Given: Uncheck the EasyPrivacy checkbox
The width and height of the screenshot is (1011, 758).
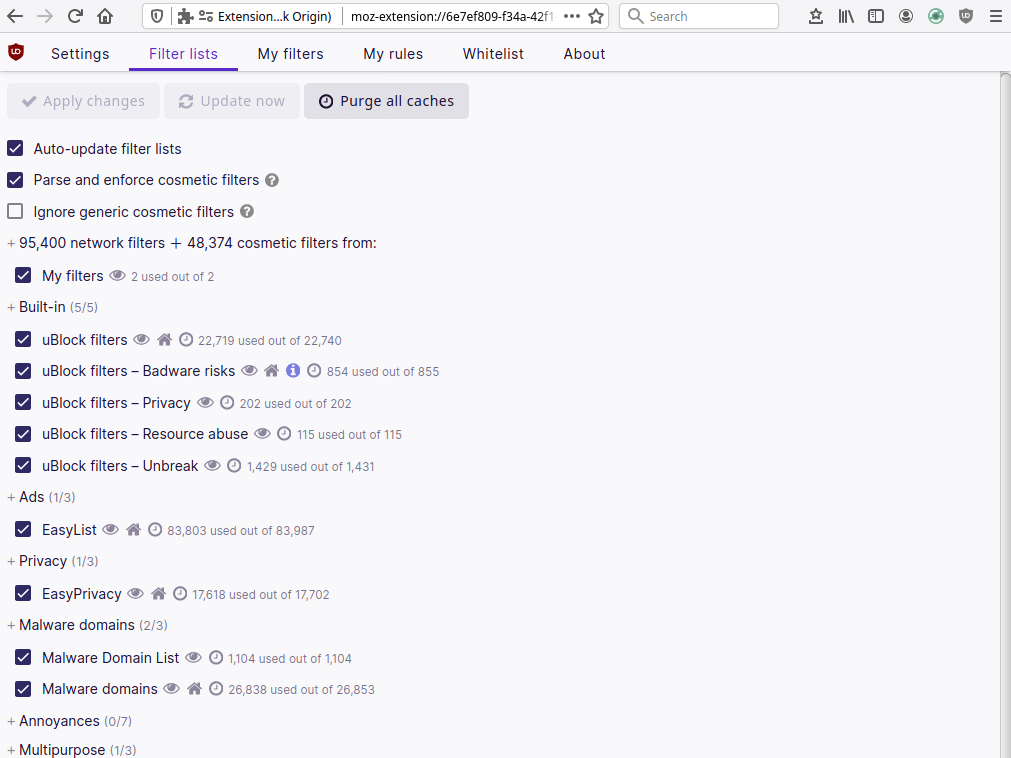Looking at the screenshot, I should coord(23,594).
